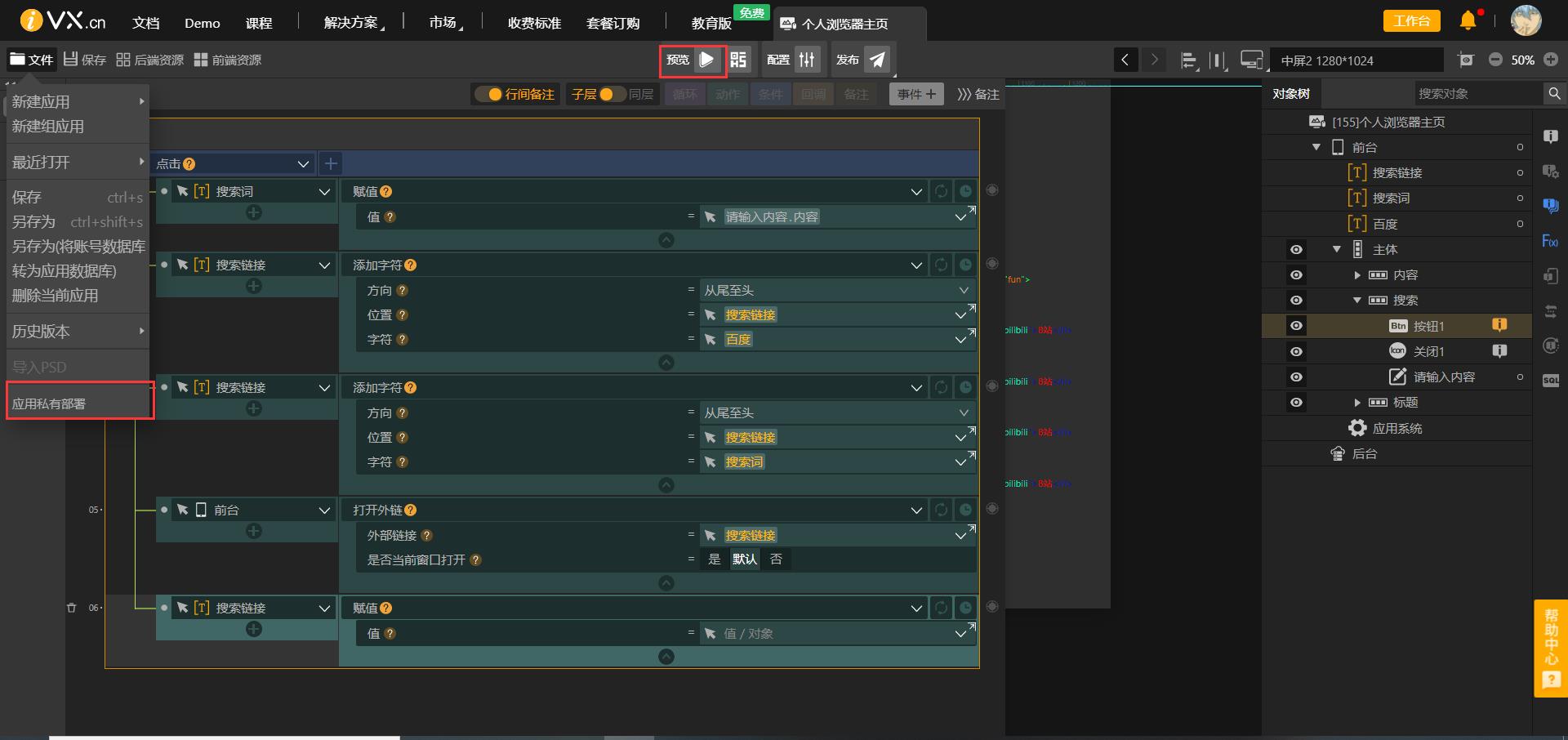Open the horizontal align tool
This screenshot has width=1568, height=740.
(x=1189, y=60)
